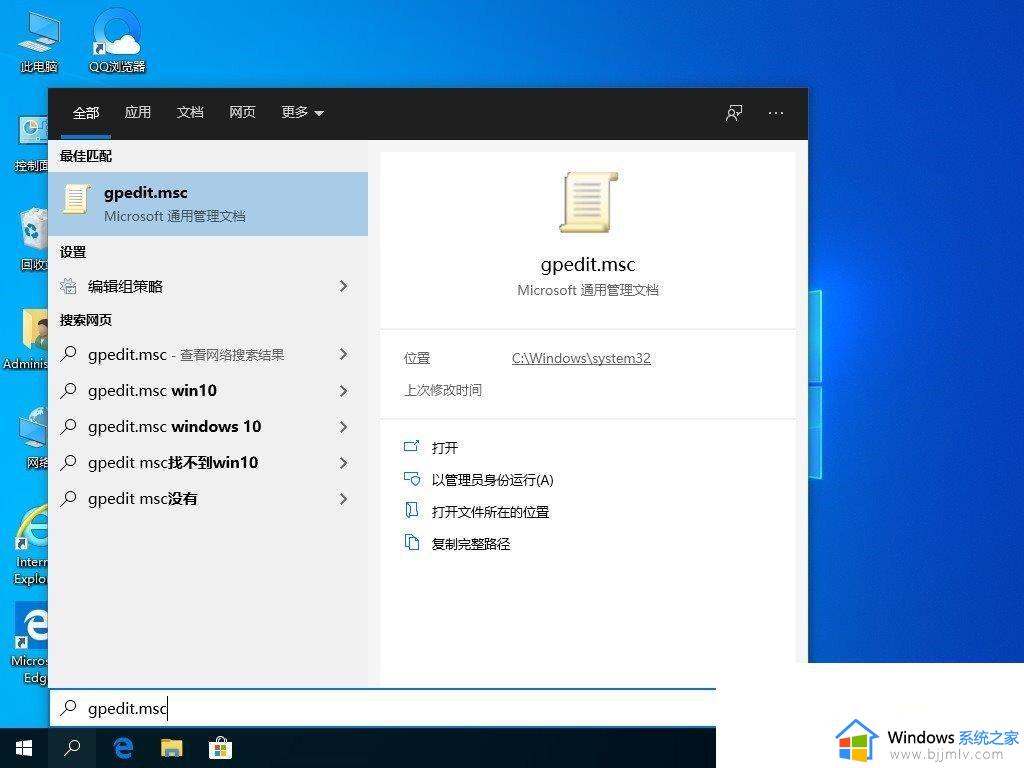The height and width of the screenshot is (768, 1024).
Task: Open the 更多 dropdown filter
Action: (302, 112)
